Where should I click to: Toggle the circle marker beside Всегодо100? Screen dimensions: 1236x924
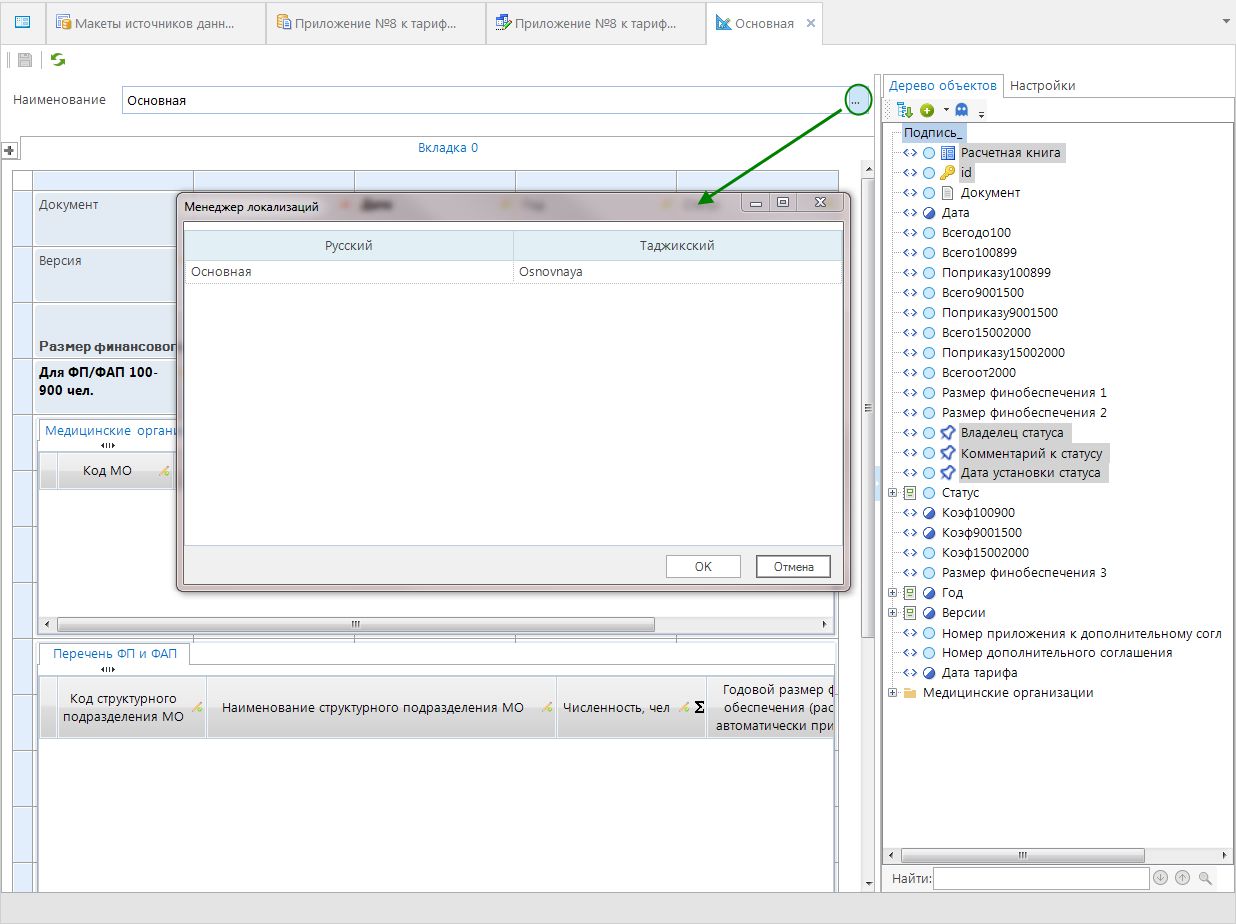pyautogui.click(x=929, y=233)
